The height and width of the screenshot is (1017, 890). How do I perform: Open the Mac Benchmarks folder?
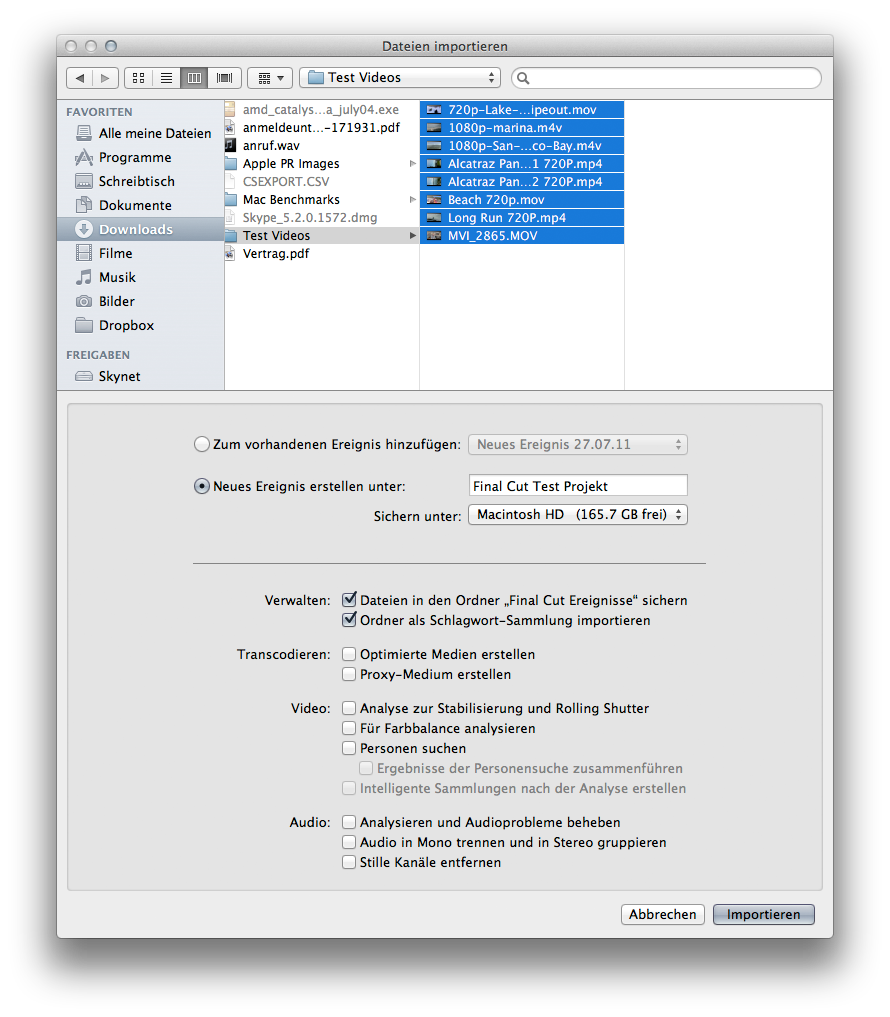(x=321, y=200)
